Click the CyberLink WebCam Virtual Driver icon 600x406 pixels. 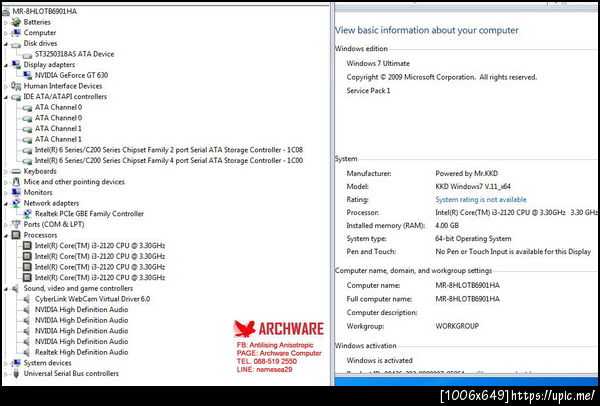tap(27, 299)
